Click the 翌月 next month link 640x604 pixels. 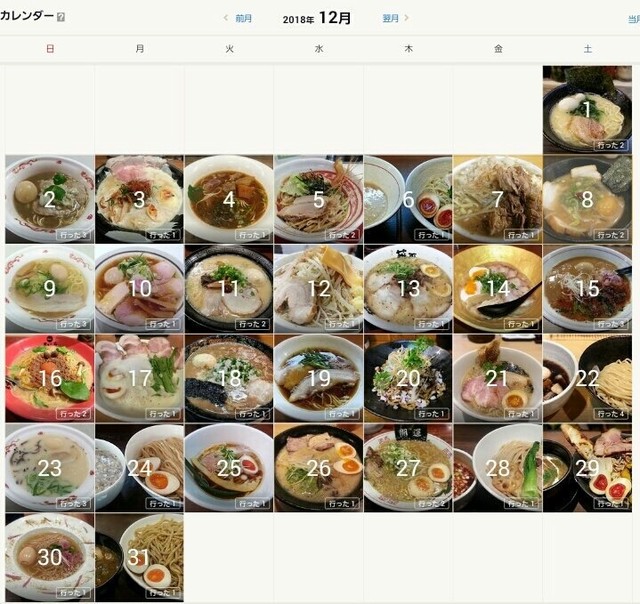coord(390,18)
